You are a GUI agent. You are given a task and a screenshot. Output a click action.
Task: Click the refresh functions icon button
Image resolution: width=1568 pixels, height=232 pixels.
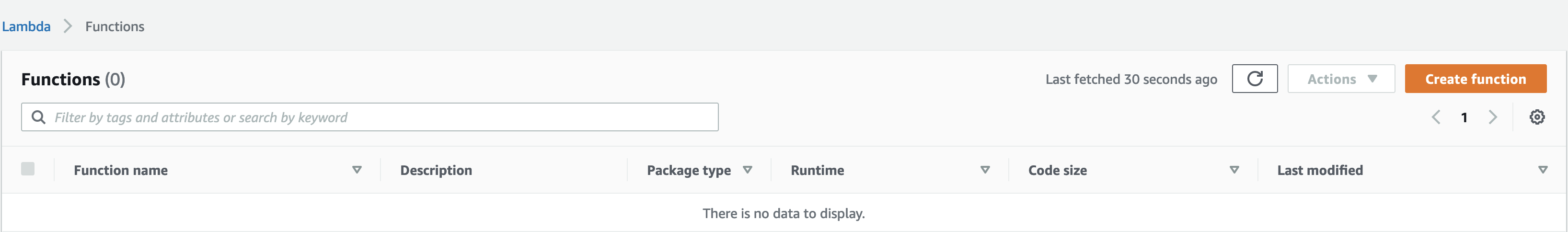[1254, 79]
